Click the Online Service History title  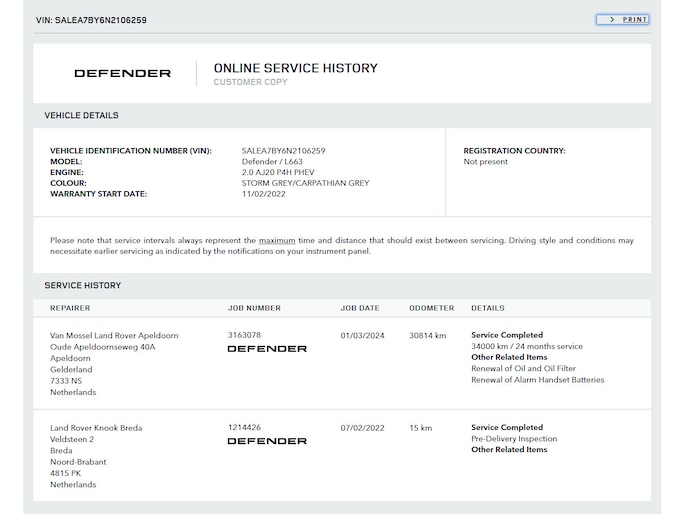295,68
